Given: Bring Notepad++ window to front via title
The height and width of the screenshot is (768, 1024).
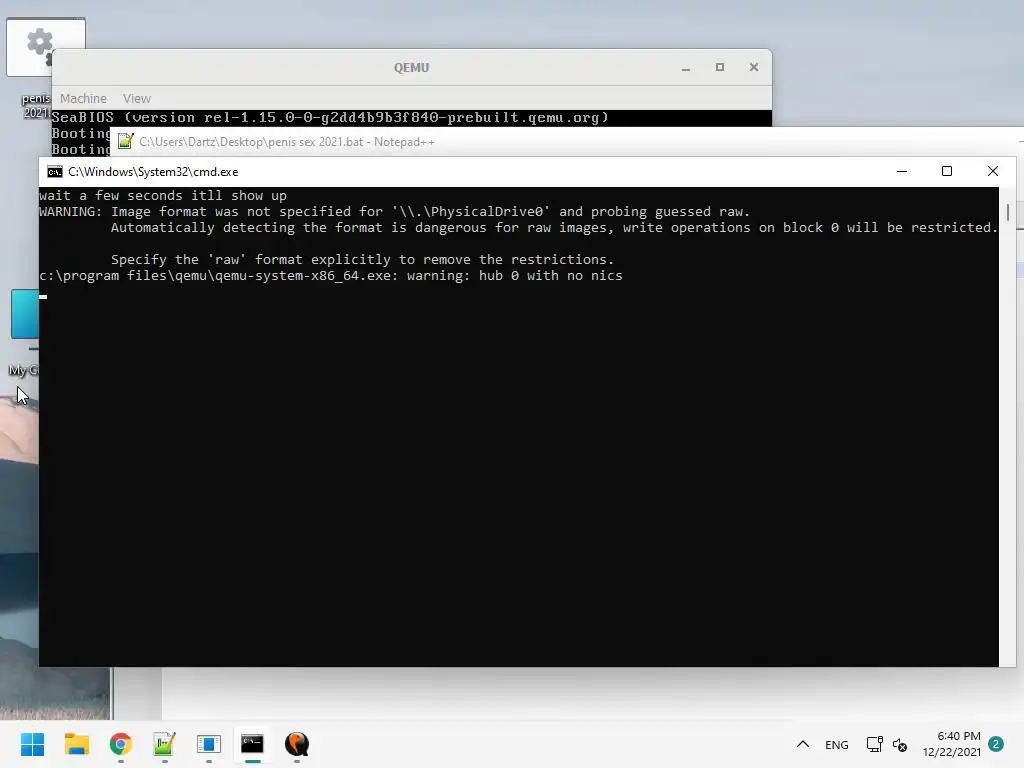Looking at the screenshot, I should [x=287, y=142].
